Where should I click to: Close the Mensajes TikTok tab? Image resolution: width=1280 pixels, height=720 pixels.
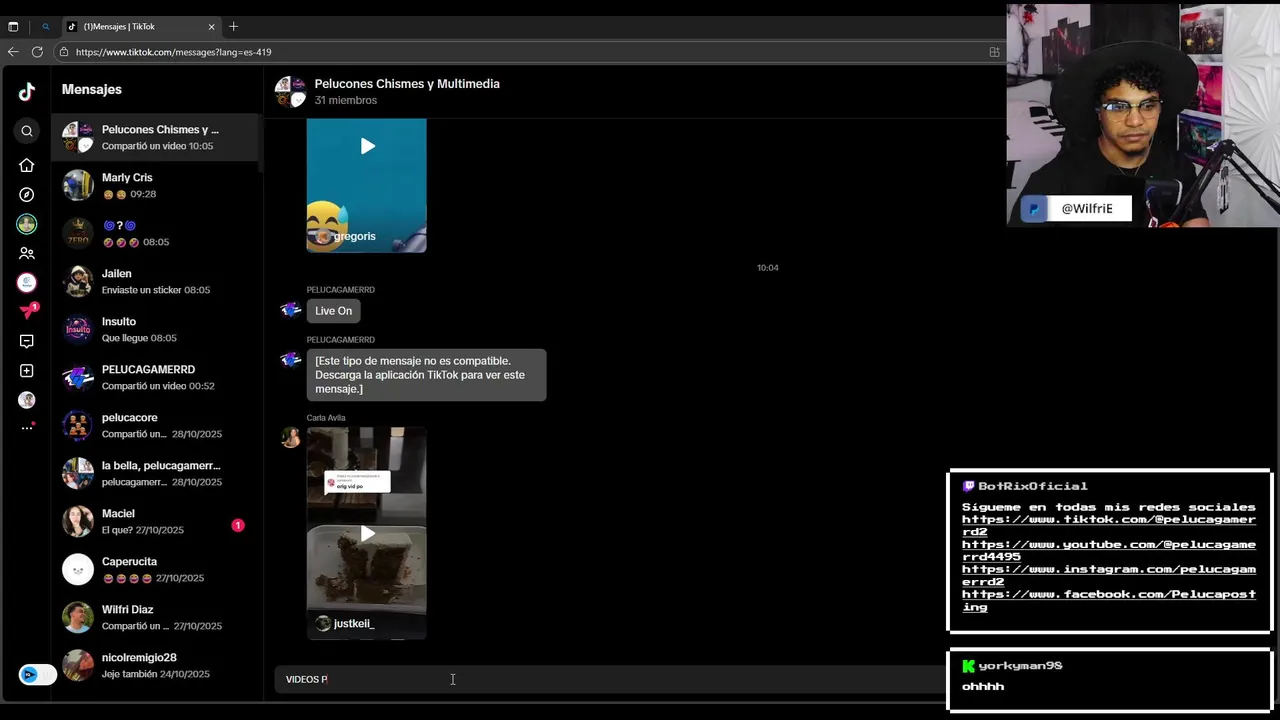click(211, 27)
